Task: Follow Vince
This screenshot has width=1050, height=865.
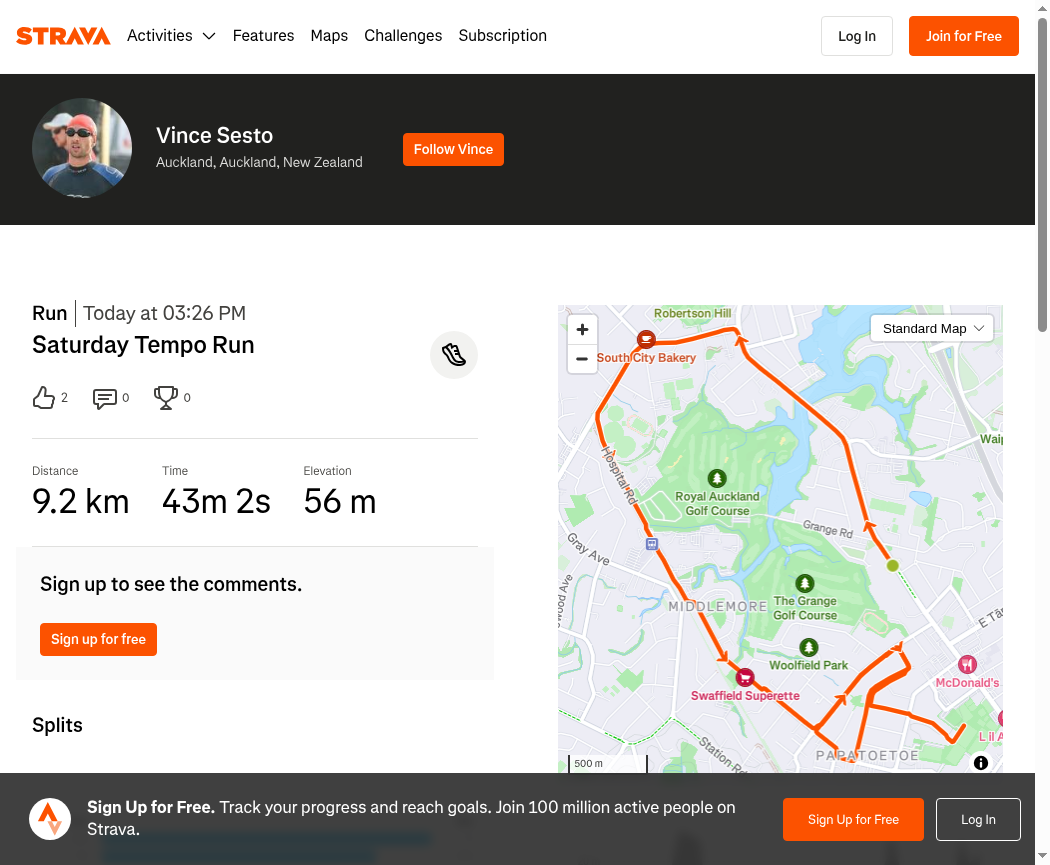Action: click(453, 149)
